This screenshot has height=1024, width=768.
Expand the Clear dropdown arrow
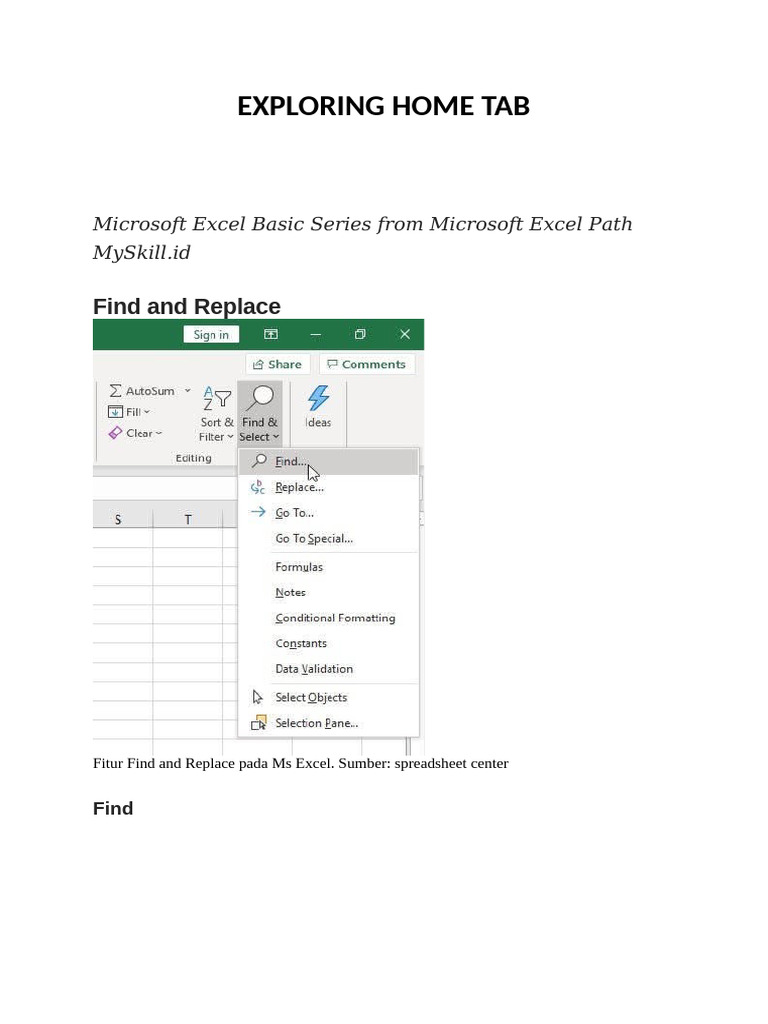point(159,433)
